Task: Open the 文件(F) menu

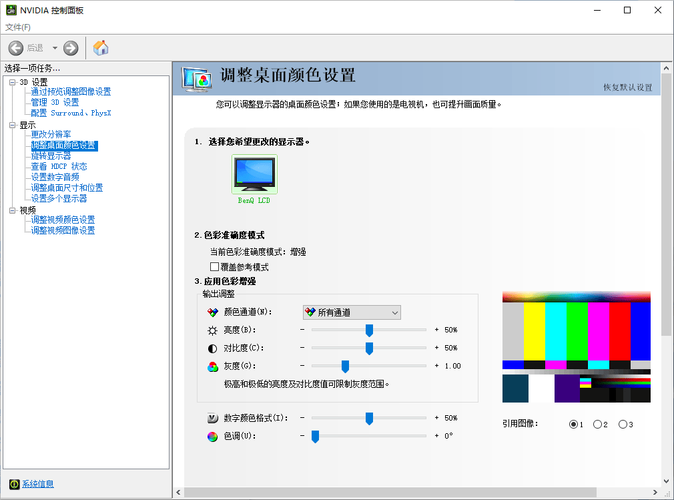Action: click(x=18, y=27)
